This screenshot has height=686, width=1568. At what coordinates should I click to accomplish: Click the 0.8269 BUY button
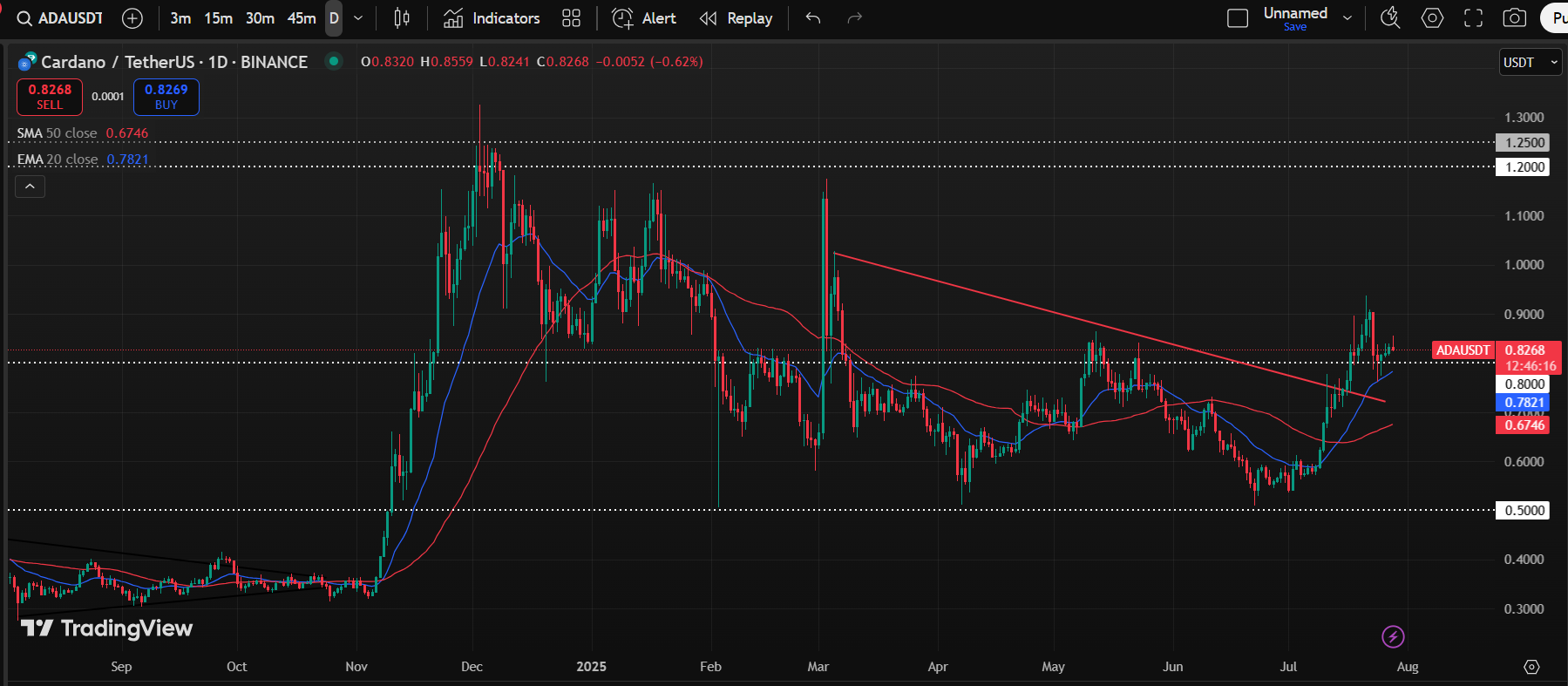coord(166,97)
